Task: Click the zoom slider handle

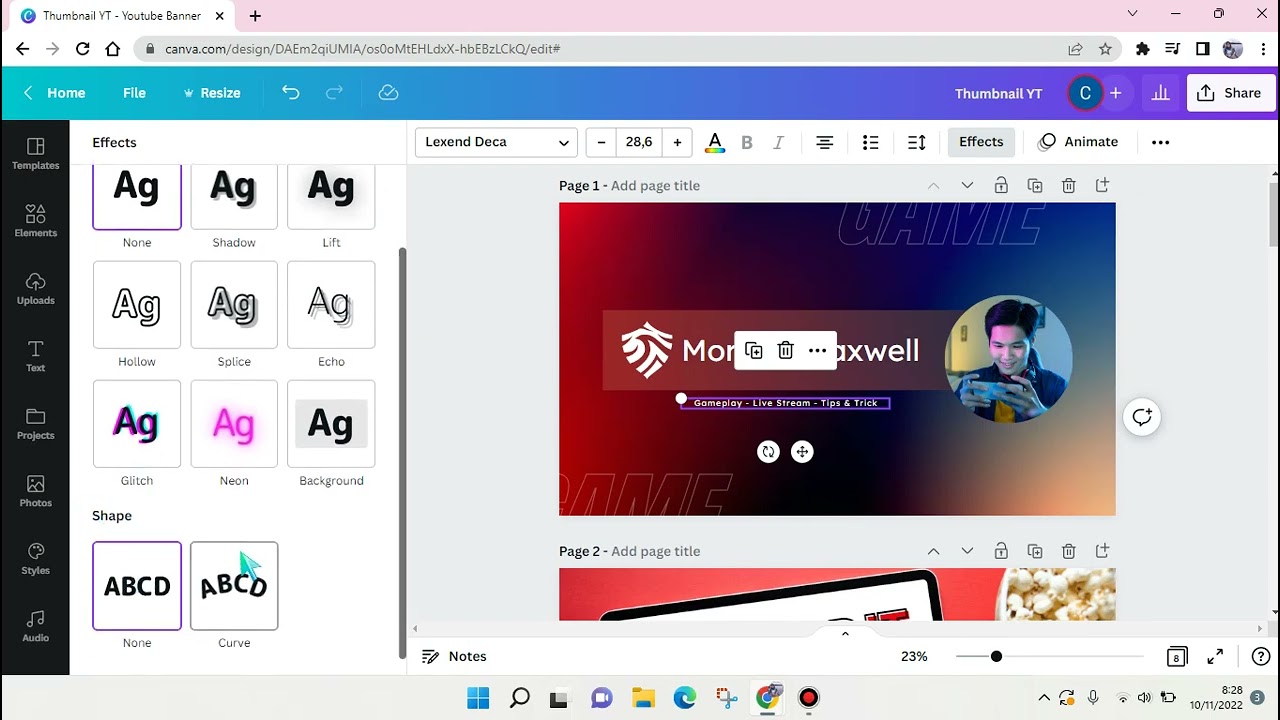Action: 996,656
